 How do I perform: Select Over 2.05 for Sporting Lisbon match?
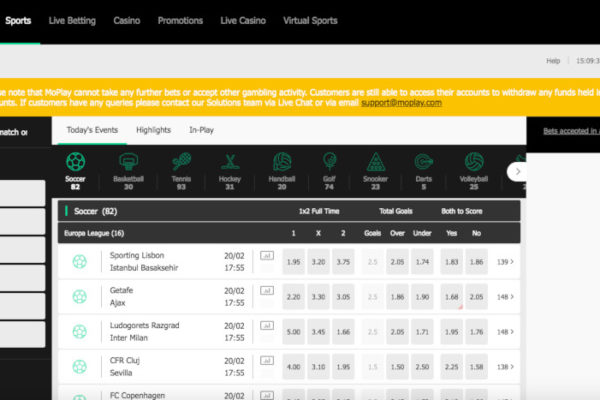pyautogui.click(x=397, y=262)
